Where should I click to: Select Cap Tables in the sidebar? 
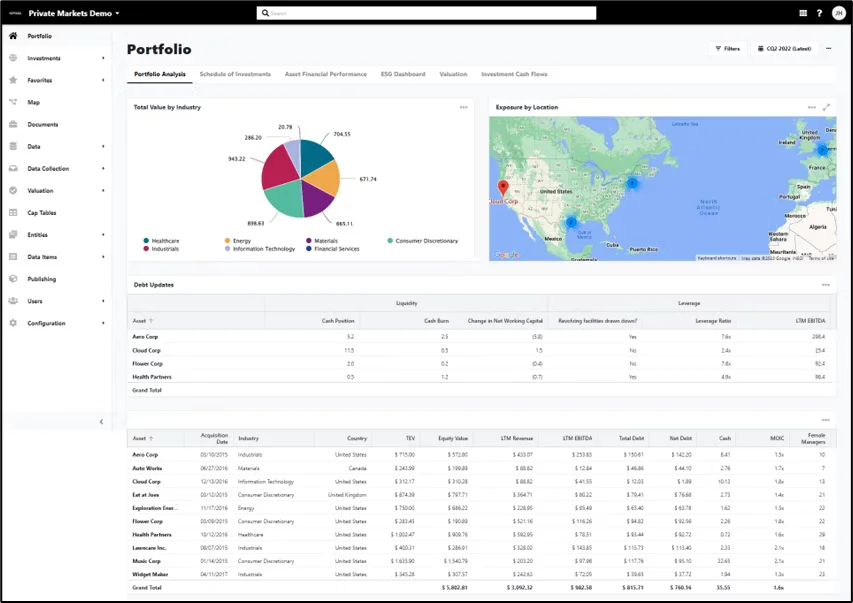tap(45, 212)
